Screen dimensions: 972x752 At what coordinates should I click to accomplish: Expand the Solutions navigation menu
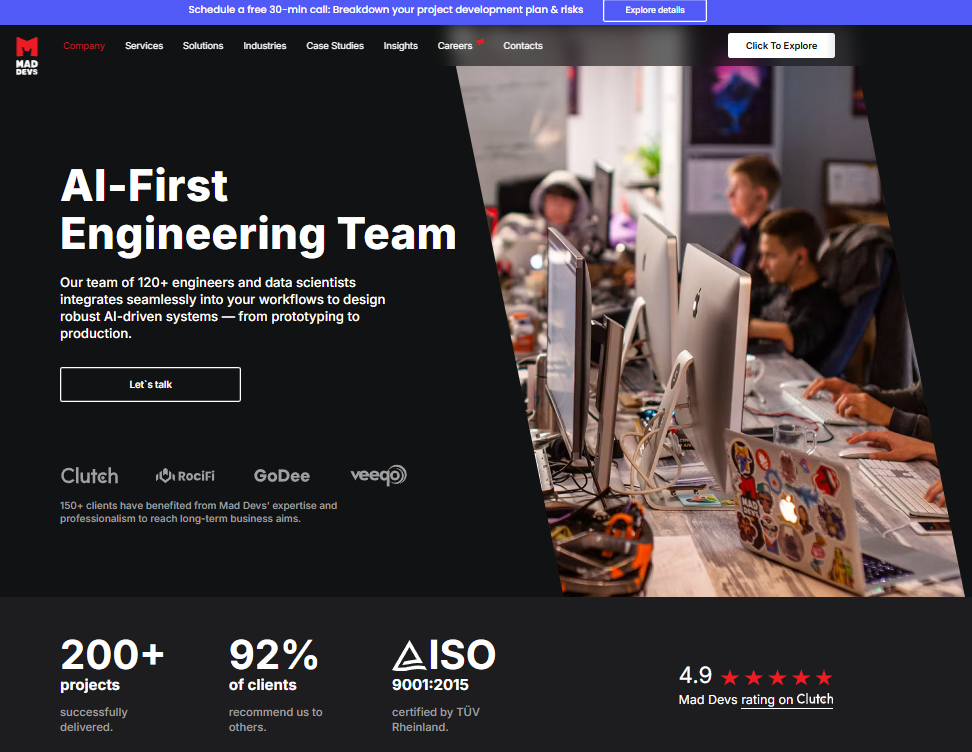203,46
